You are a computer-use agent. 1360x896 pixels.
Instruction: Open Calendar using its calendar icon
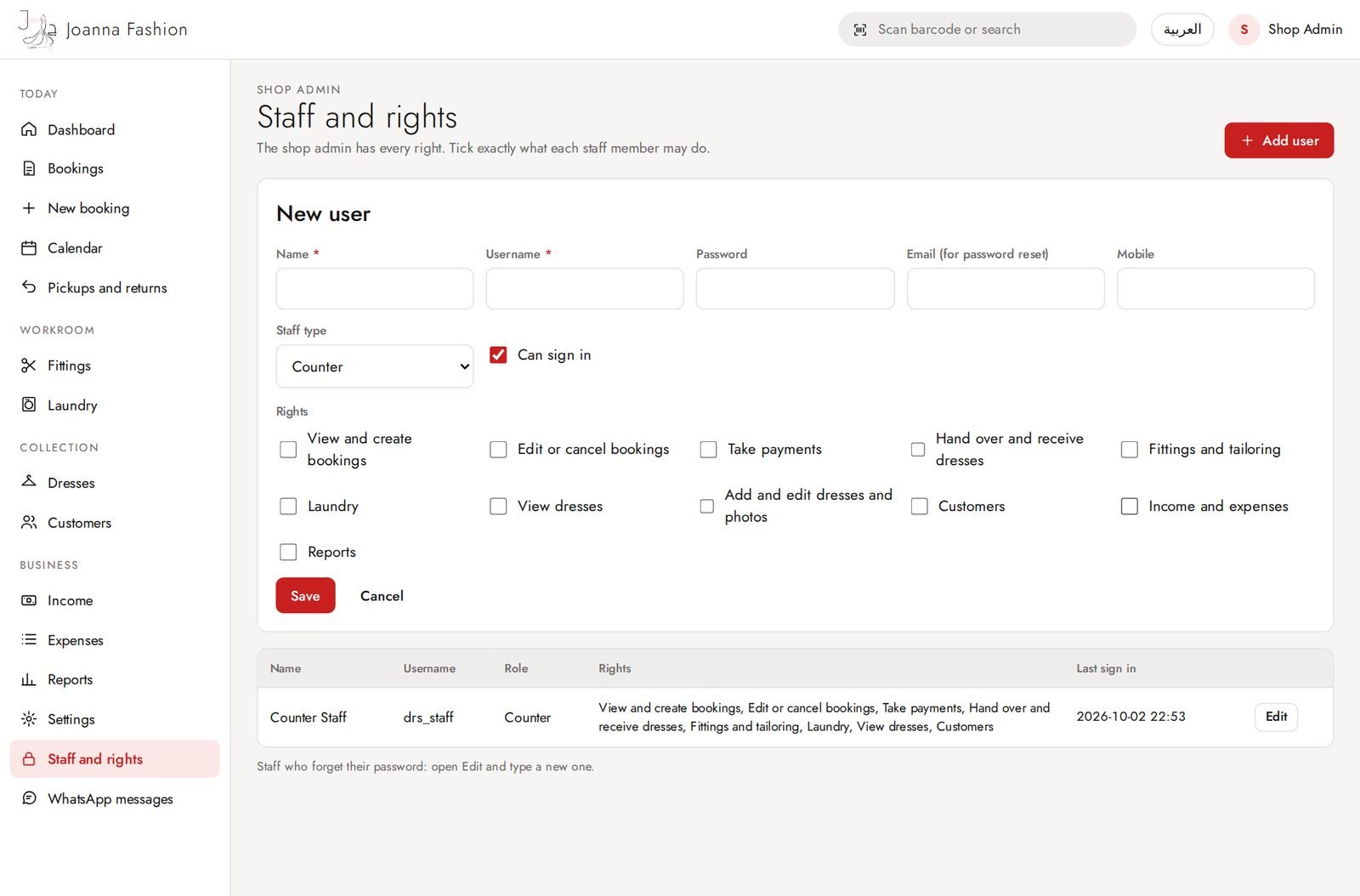coord(29,248)
